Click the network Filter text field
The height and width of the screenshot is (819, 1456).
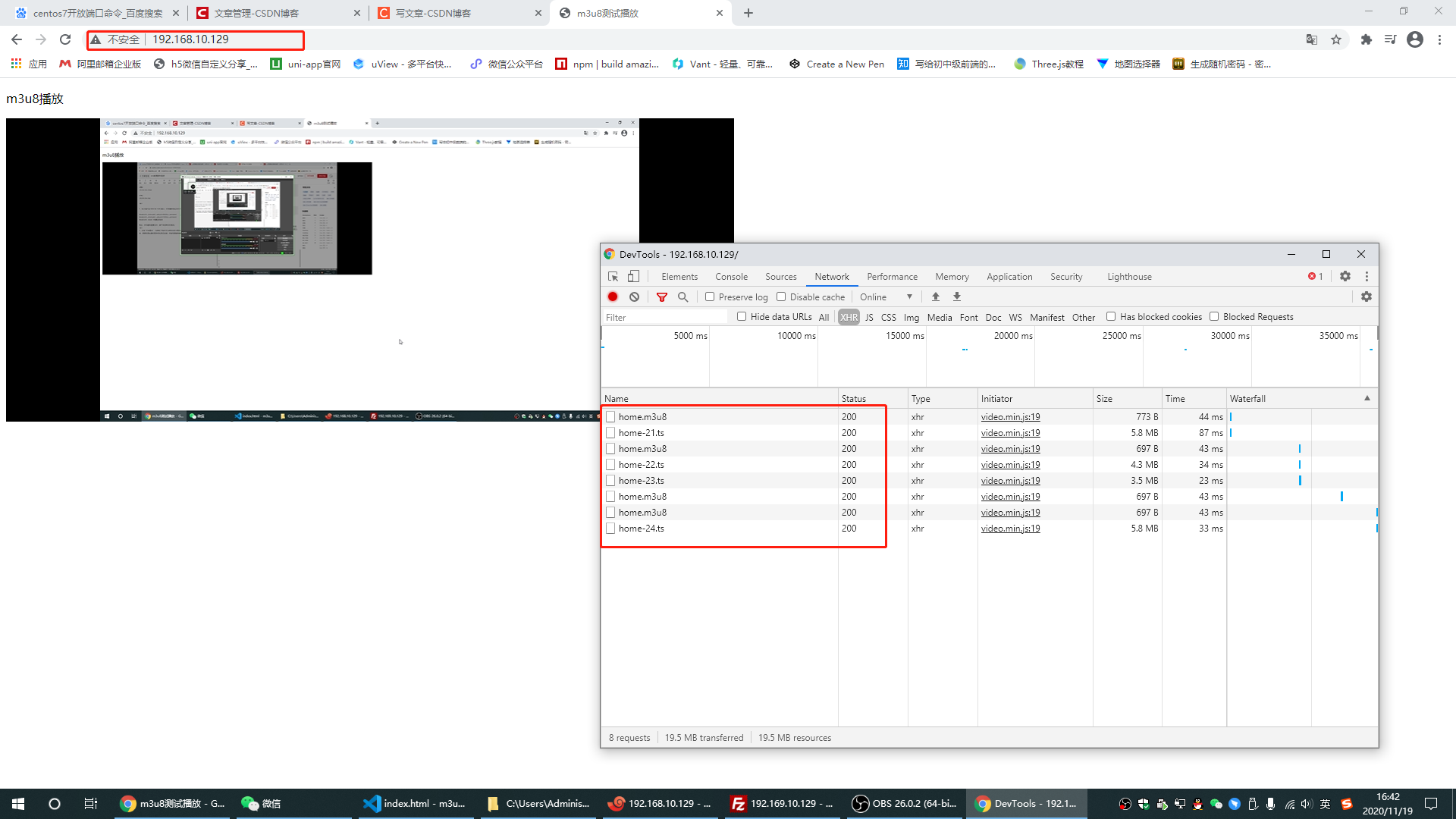click(x=664, y=317)
